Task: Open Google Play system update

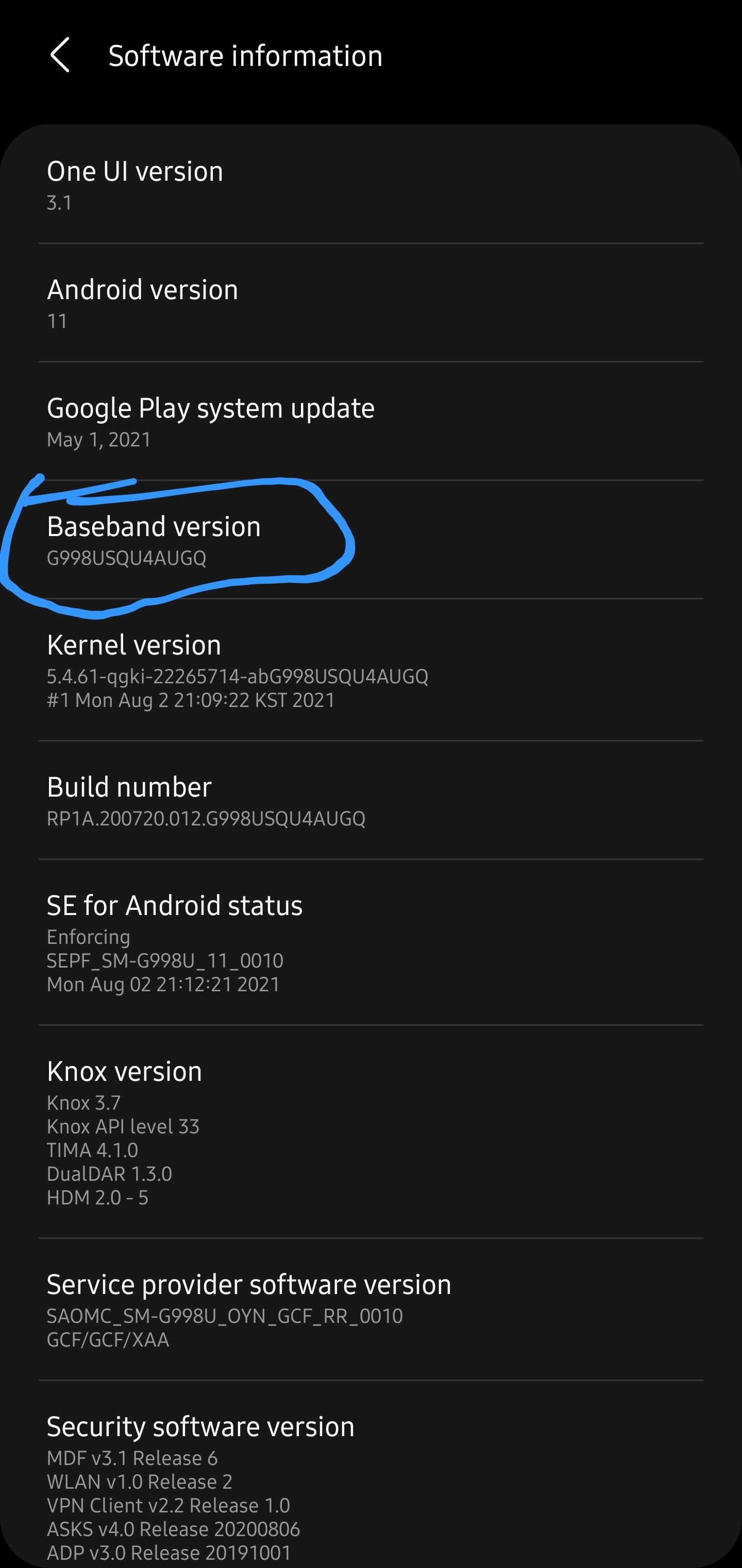Action: coord(371,421)
